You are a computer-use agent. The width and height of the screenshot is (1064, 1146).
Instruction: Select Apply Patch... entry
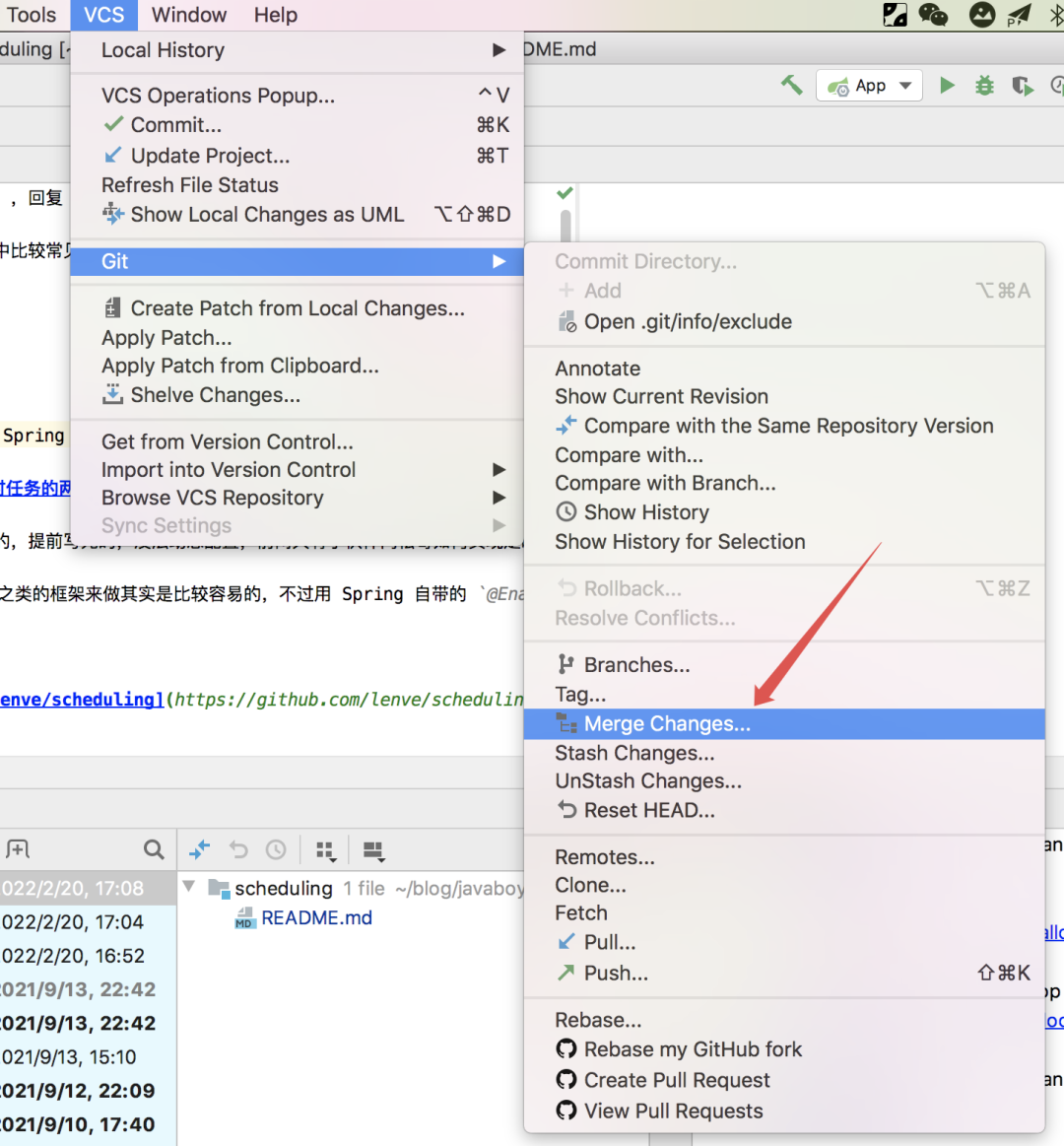[298, 338]
